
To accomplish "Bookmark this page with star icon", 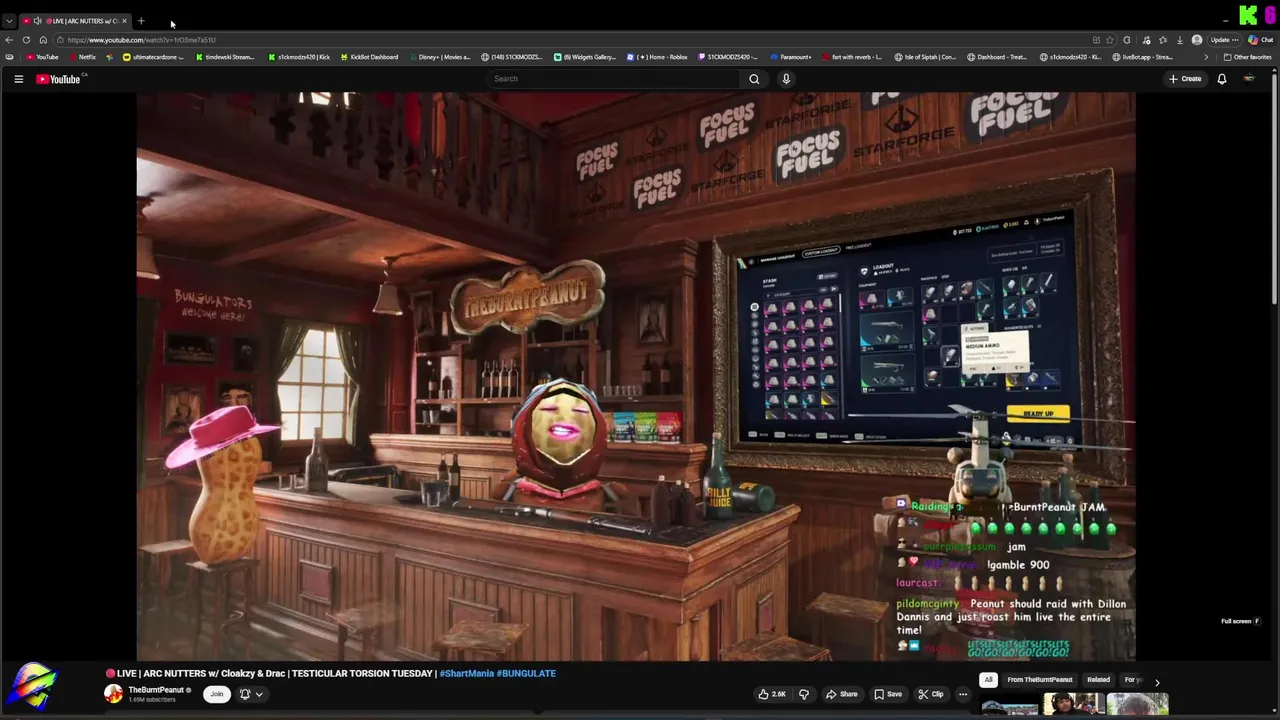I will pyautogui.click(x=1110, y=40).
